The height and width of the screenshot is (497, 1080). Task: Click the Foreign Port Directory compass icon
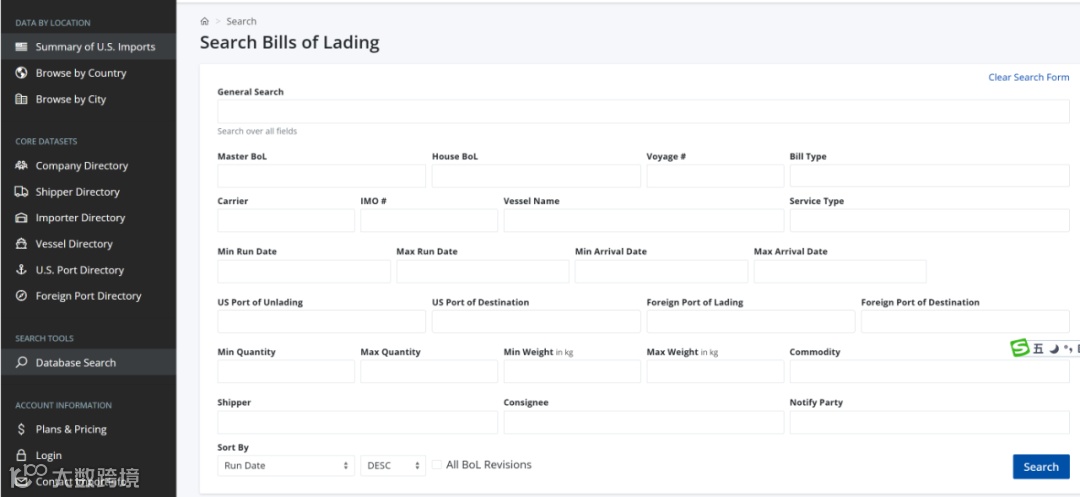(21, 296)
